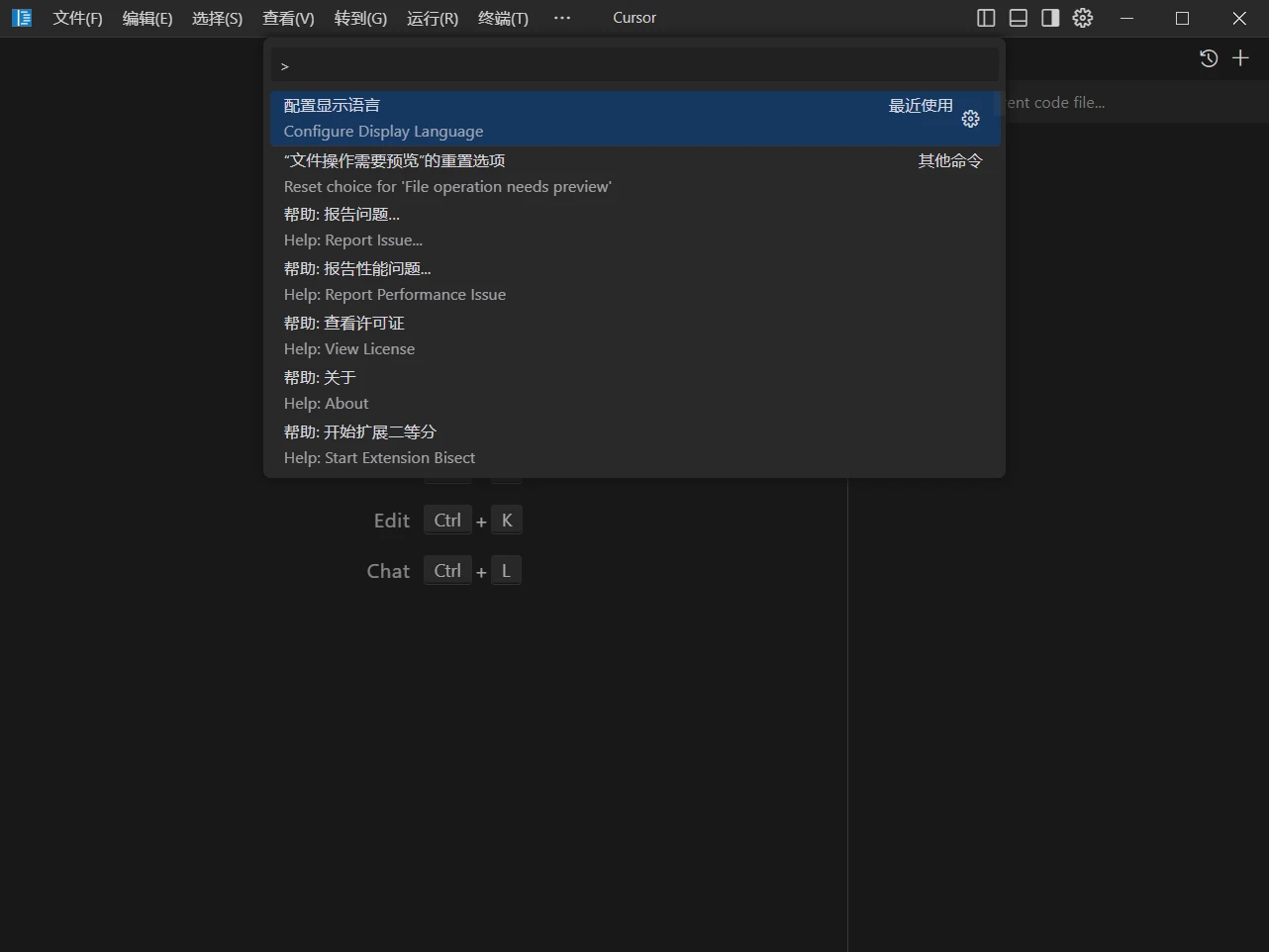
Task: Maximize the Cursor window
Action: (x=1182, y=18)
